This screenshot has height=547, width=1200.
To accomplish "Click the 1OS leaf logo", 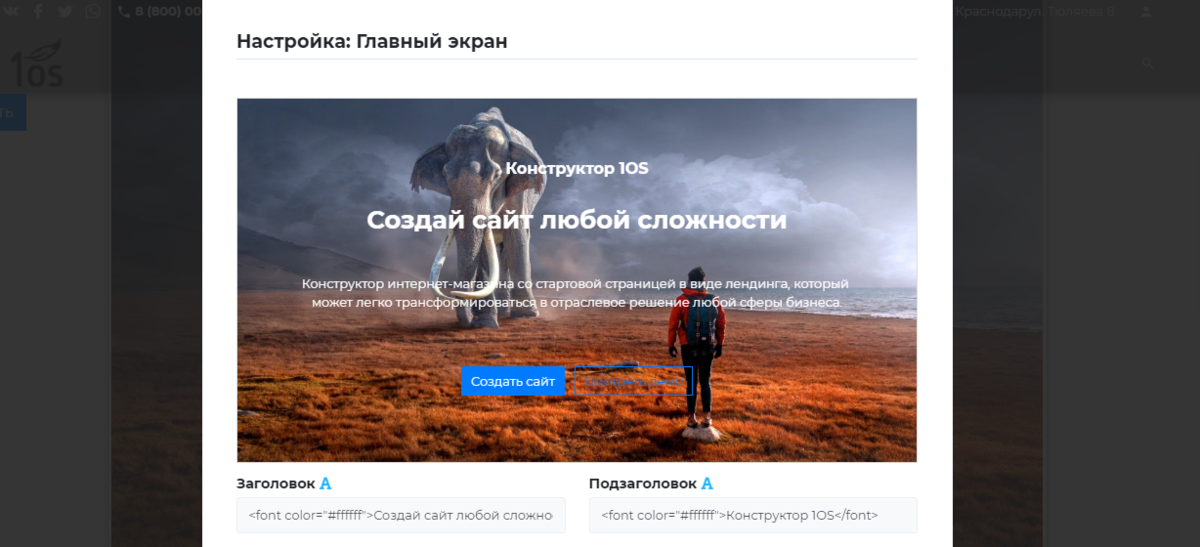I will (36, 62).
